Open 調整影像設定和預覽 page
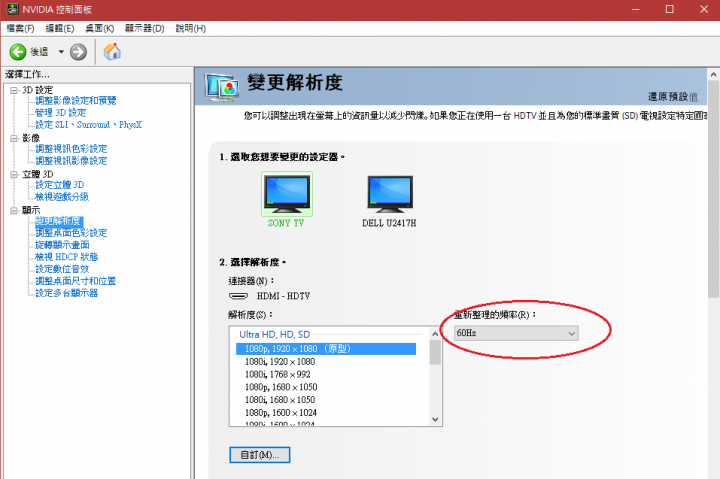The image size is (720, 479). pos(76,101)
